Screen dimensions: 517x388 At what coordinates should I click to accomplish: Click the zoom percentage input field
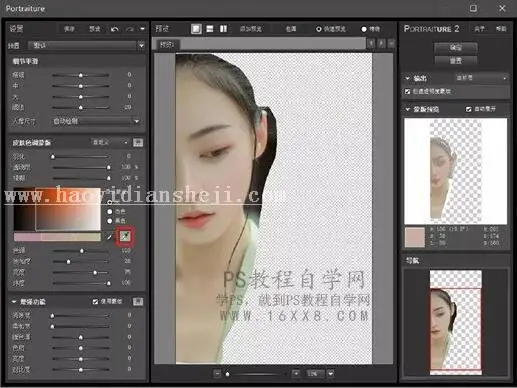[x=314, y=374]
